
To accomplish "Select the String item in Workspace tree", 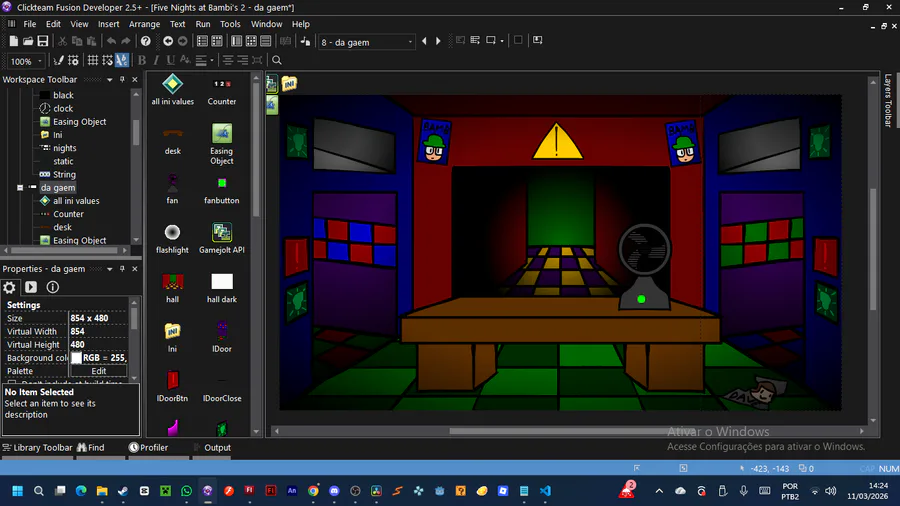I will (64, 174).
